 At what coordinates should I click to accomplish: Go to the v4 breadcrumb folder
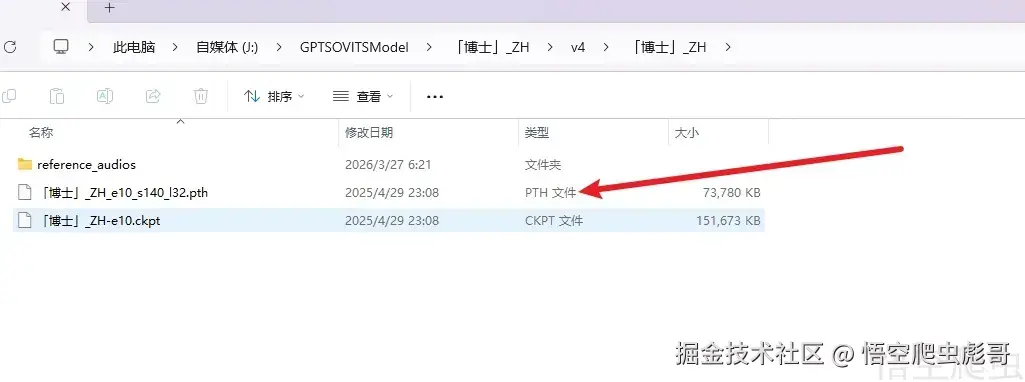578,47
